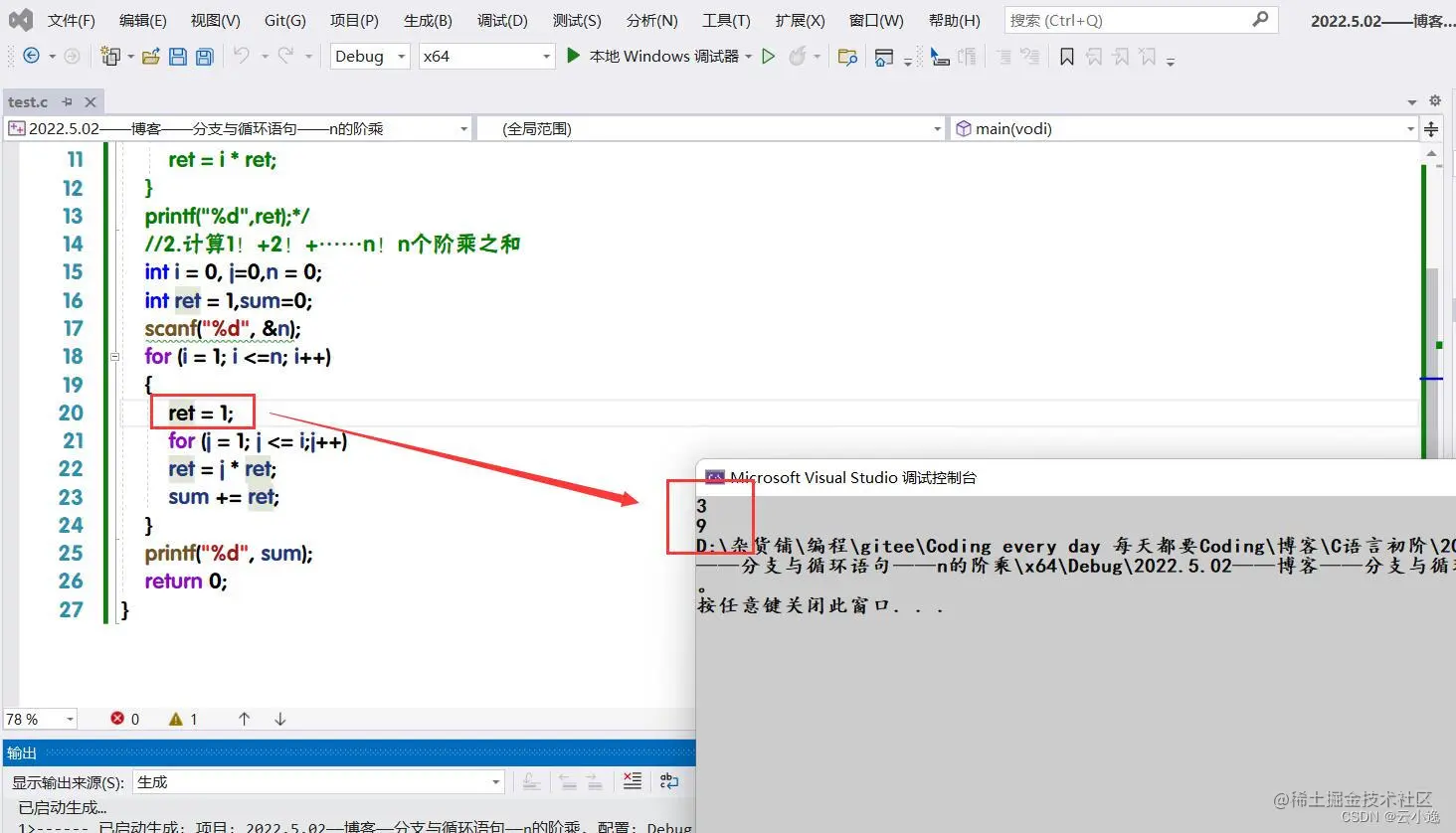Viewport: 1456px width, 833px height.
Task: Open the 窗口(W) menu
Action: pos(877,20)
